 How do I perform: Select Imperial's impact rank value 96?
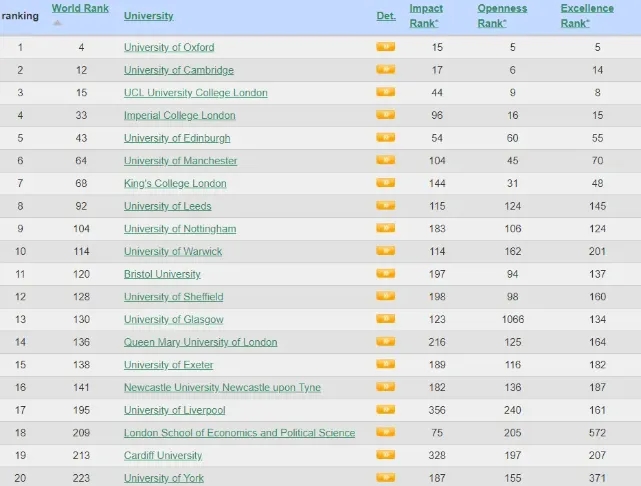pyautogui.click(x=437, y=116)
